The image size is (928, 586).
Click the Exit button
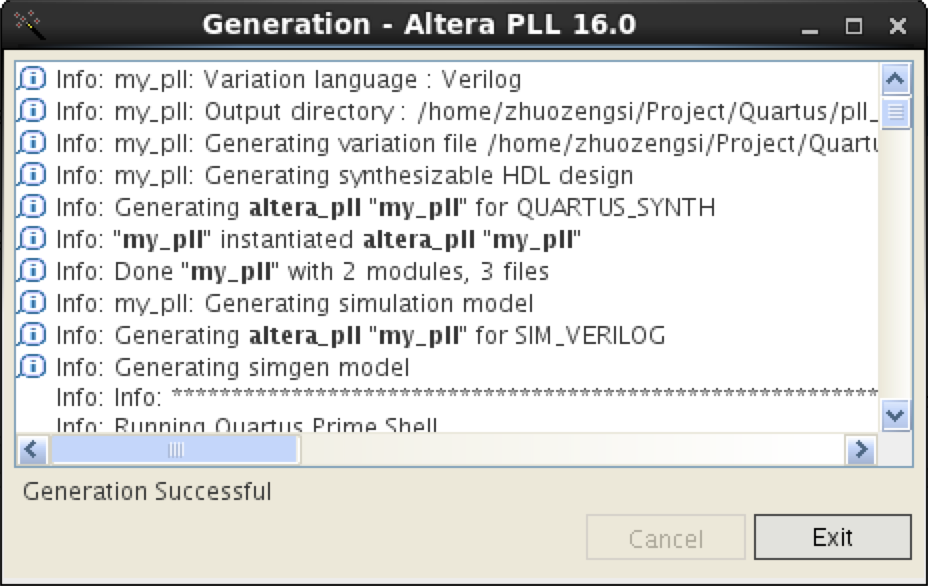(x=832, y=537)
